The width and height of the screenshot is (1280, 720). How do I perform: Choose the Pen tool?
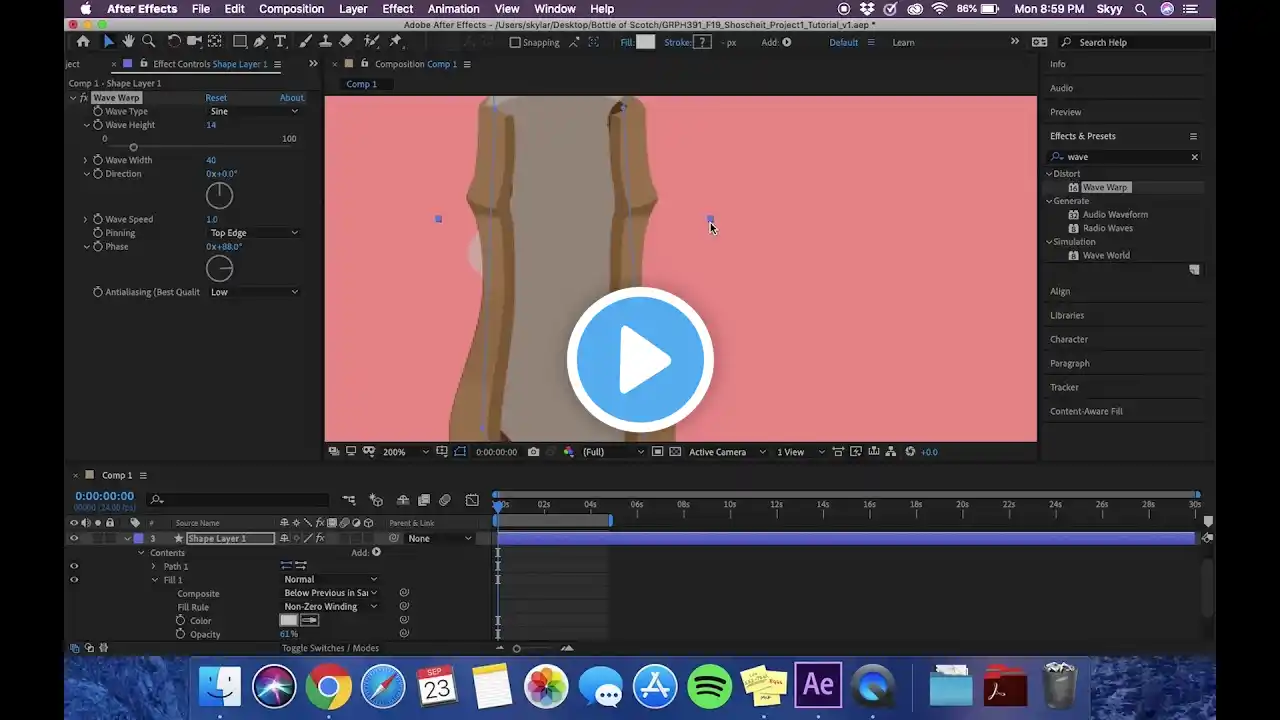pos(260,42)
